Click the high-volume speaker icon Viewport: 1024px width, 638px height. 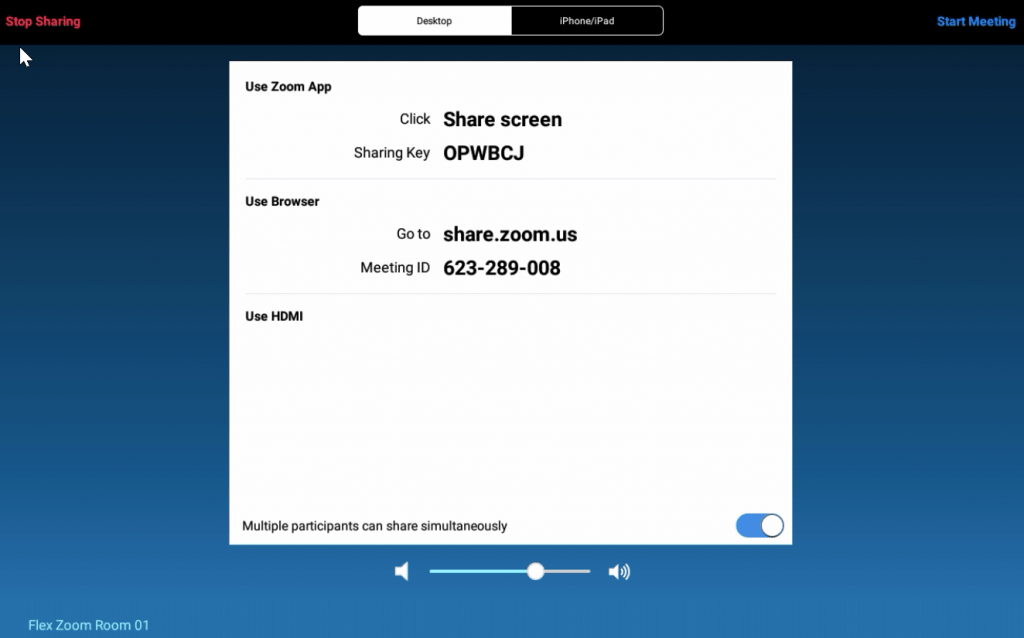(x=620, y=572)
